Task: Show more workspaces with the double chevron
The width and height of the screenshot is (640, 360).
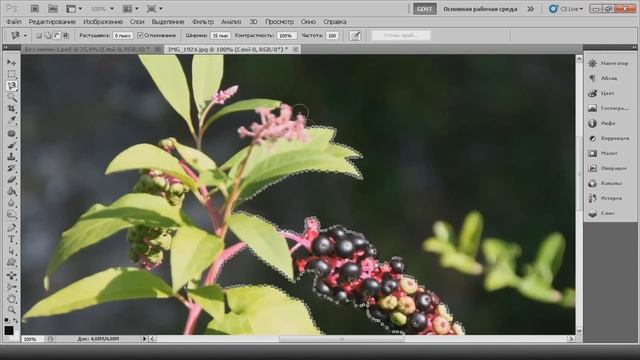Action: pyautogui.click(x=530, y=9)
